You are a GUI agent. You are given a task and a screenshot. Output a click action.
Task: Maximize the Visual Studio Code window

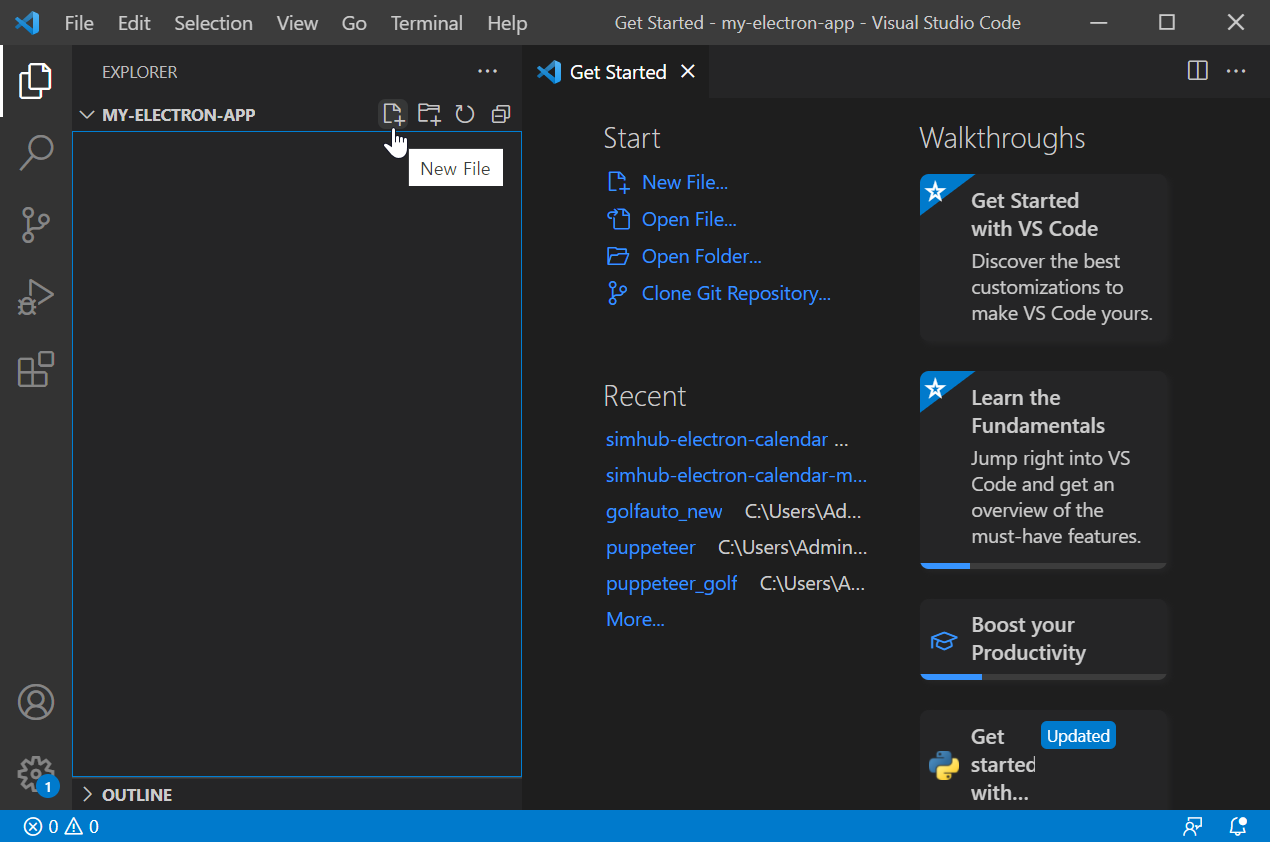point(1166,22)
